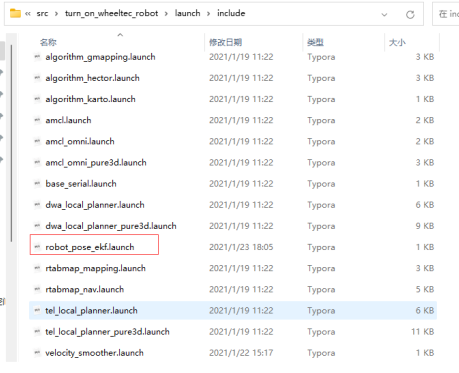Screen dimensions: 459x373
Task: Go to the launch breadcrumb folder
Action: [188, 13]
